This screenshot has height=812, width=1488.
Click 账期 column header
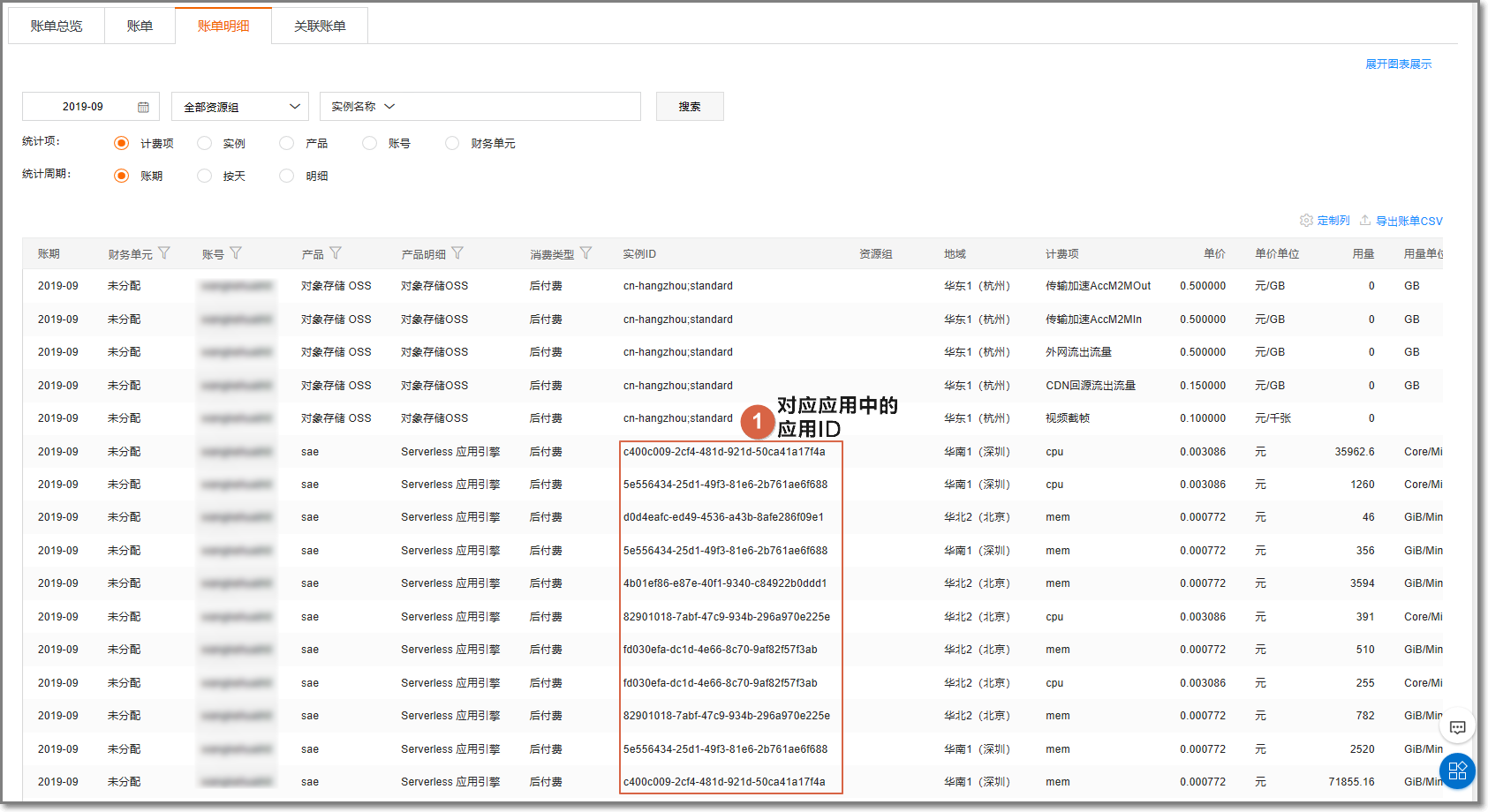click(x=49, y=254)
